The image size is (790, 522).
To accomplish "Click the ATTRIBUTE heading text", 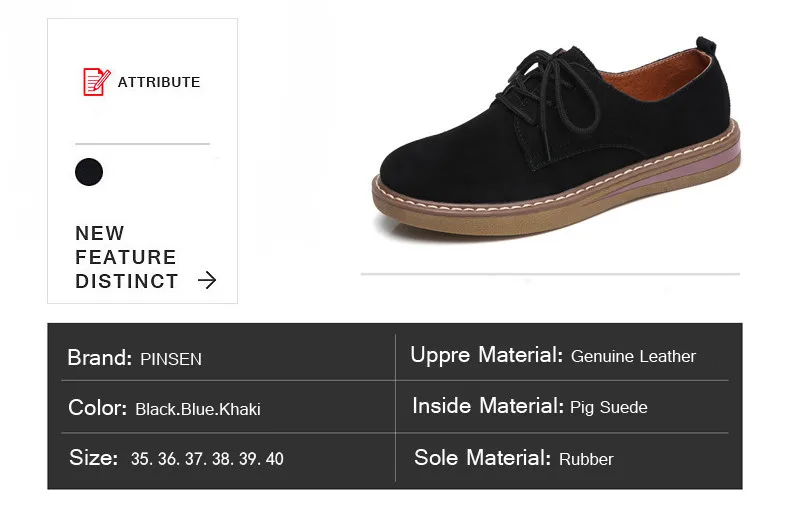I will [159, 82].
